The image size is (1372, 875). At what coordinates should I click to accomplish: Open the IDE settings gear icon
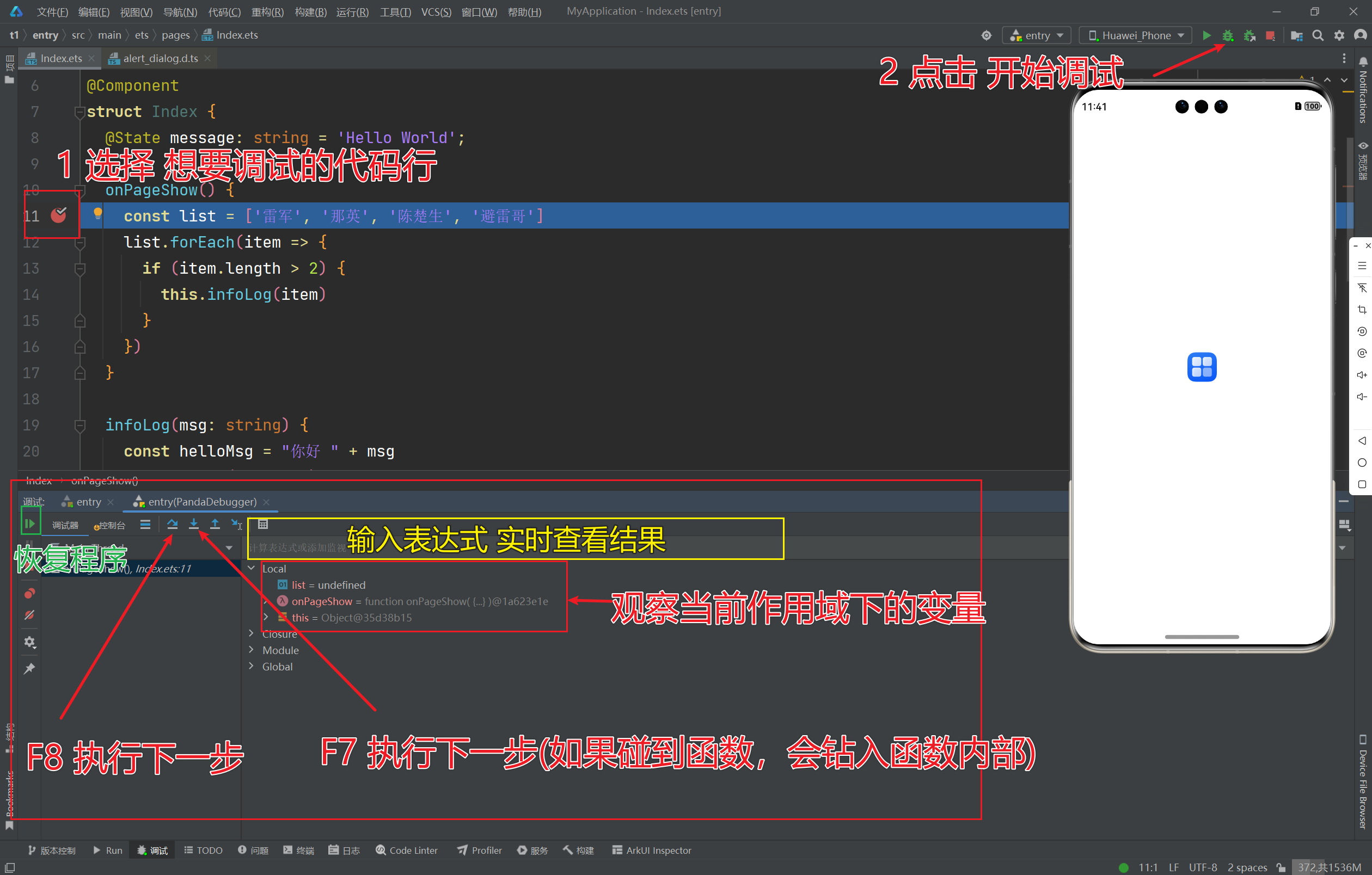tap(1339, 35)
